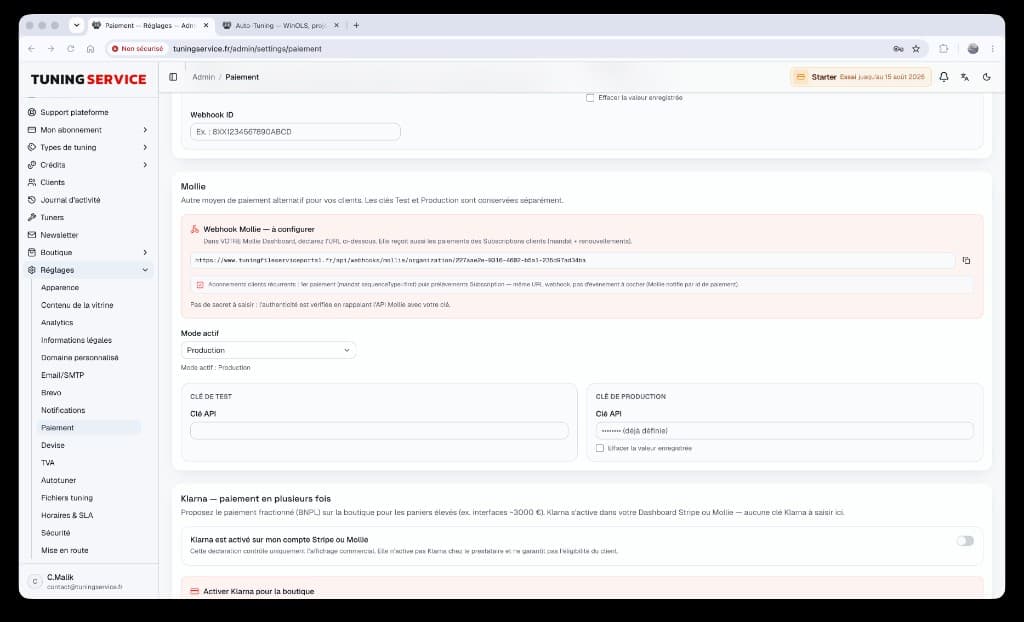
Task: Open the Mode actif Production dropdown
Action: click(x=268, y=350)
